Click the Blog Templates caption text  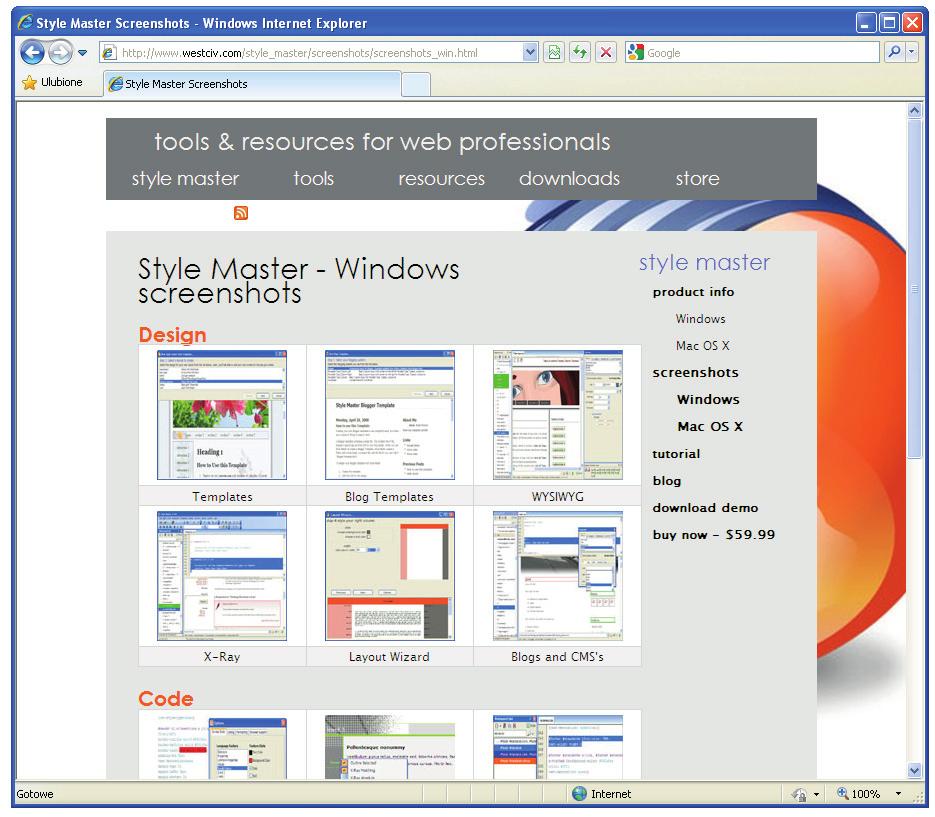click(x=389, y=496)
